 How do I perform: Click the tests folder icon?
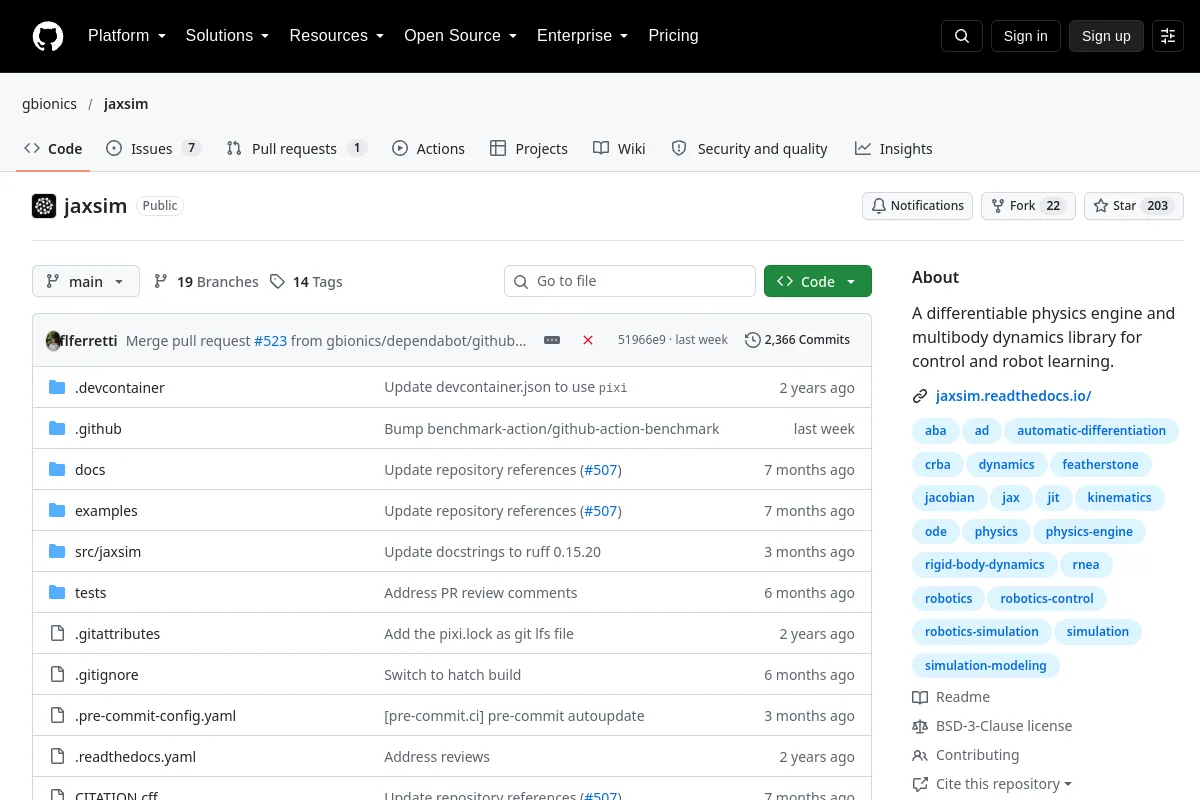[x=57, y=592]
